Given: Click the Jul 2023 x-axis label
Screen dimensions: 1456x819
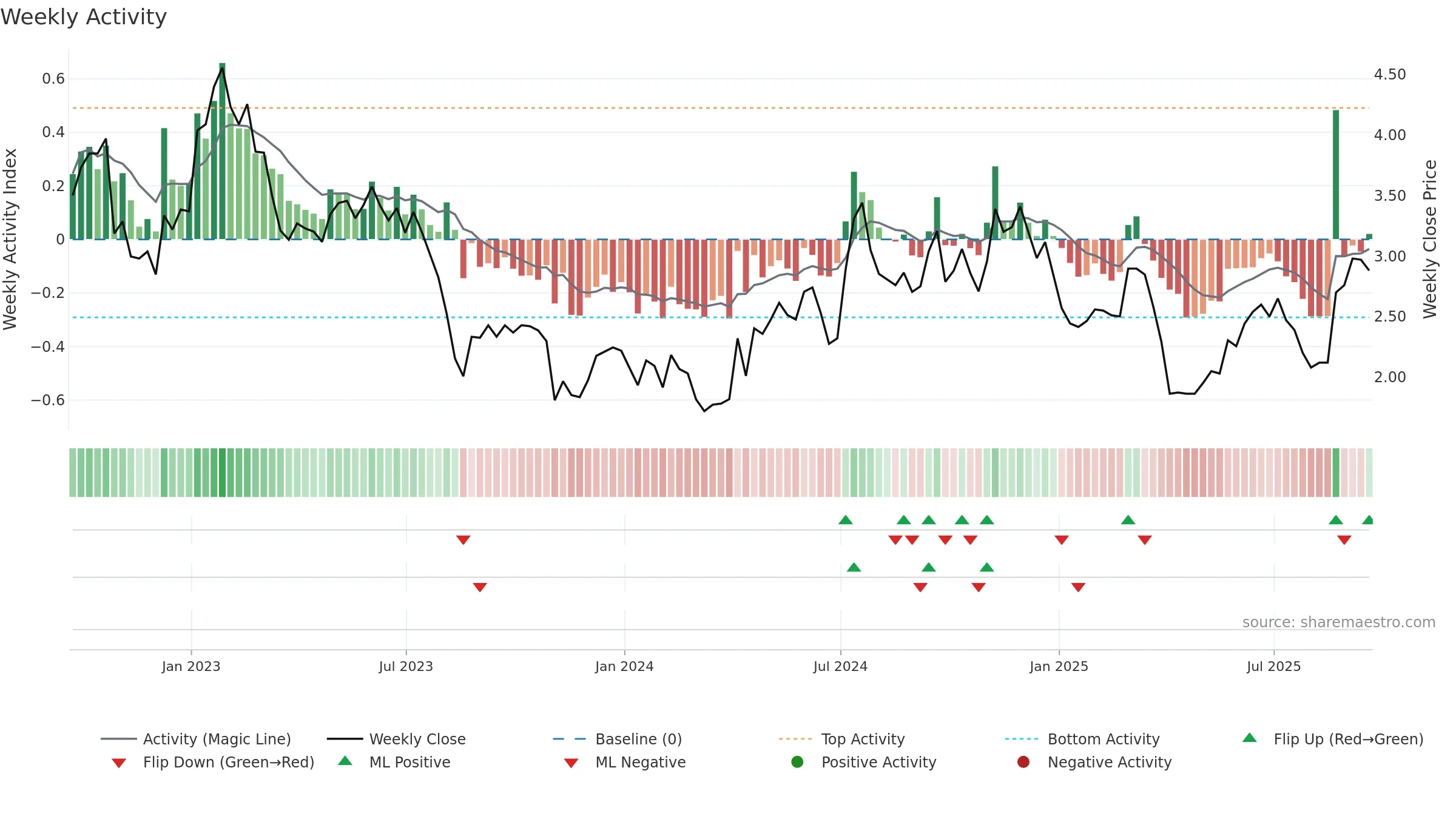Looking at the screenshot, I should coord(406,667).
